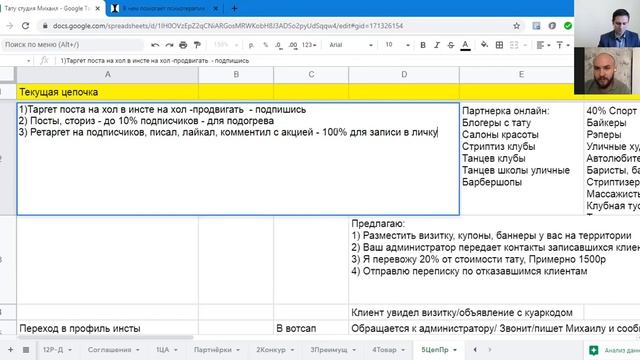Open font size 10 dropdown
Screen dimensions: 640x360
pos(397,45)
